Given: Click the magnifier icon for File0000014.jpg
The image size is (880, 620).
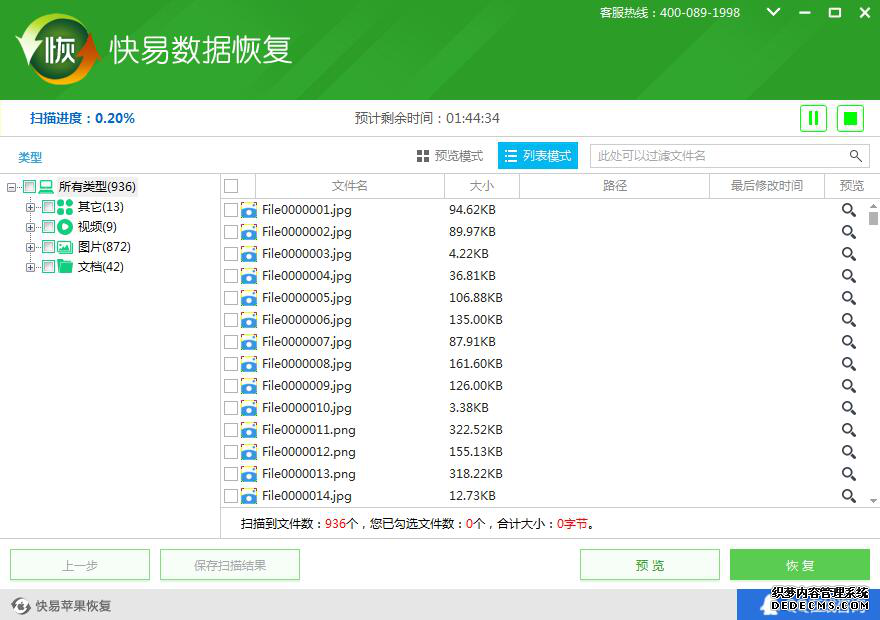Looking at the screenshot, I should point(848,496).
